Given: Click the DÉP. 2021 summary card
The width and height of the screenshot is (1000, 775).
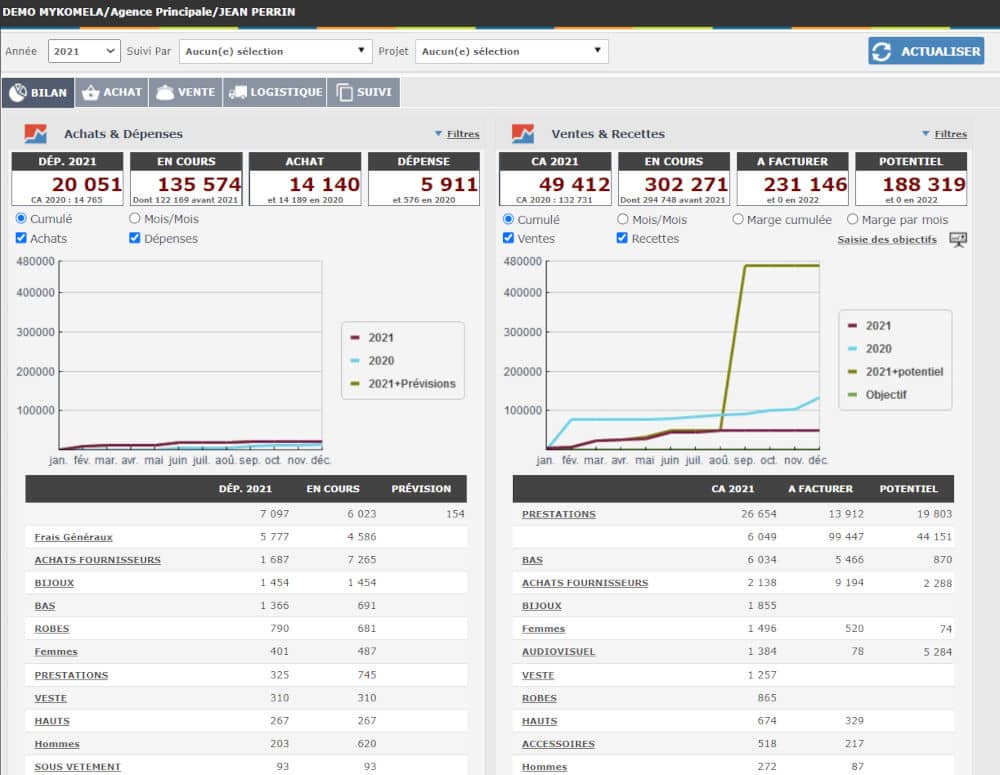Looking at the screenshot, I should pos(67,179).
